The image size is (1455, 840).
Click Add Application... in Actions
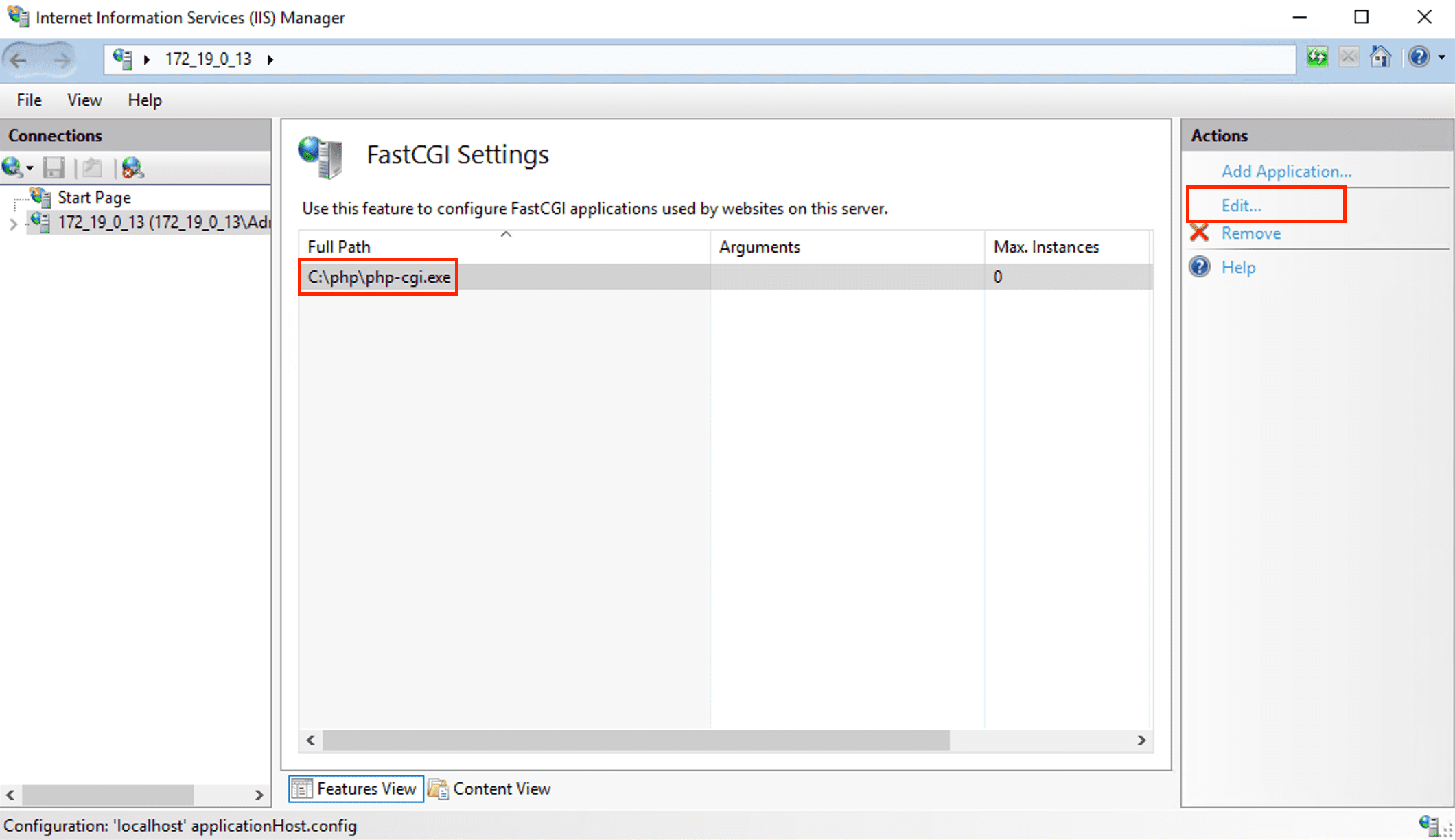1286,171
